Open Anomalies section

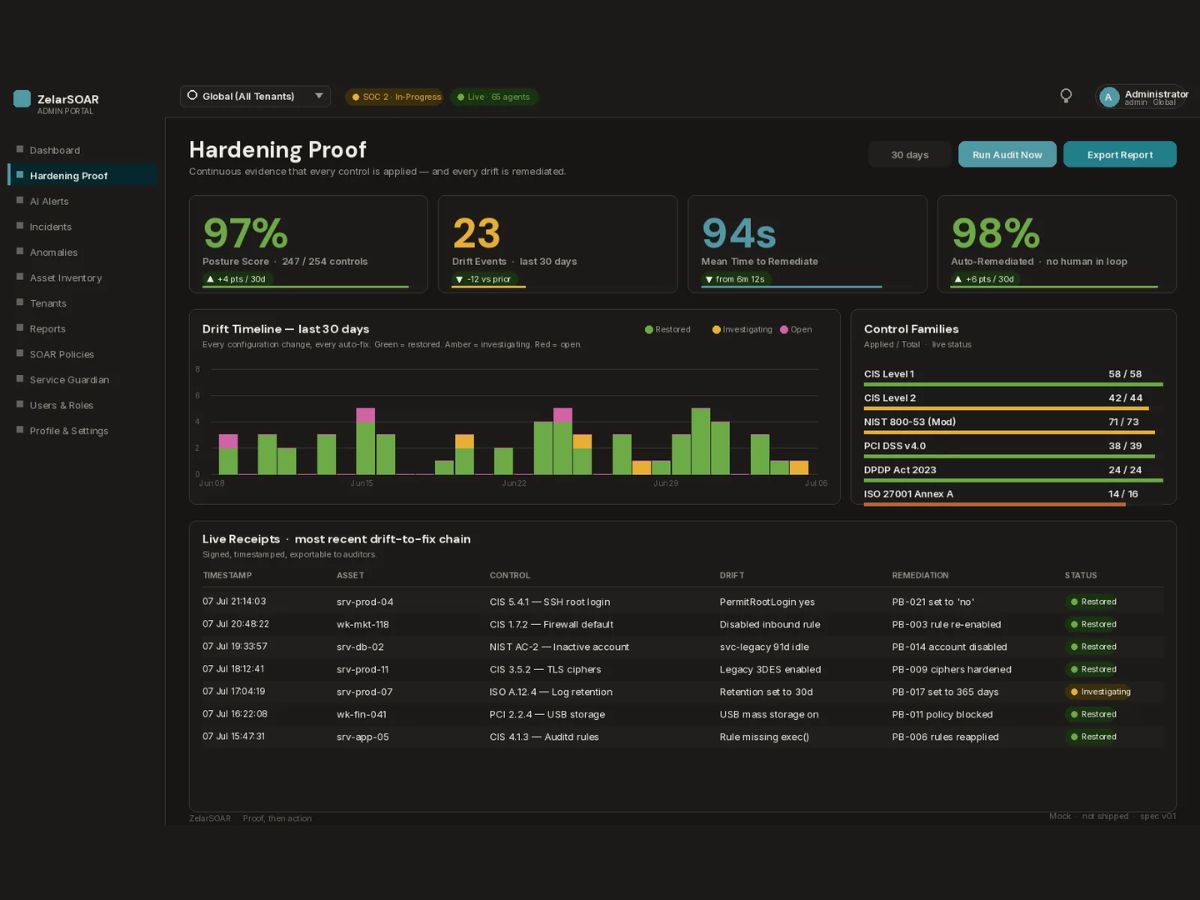tap(53, 252)
